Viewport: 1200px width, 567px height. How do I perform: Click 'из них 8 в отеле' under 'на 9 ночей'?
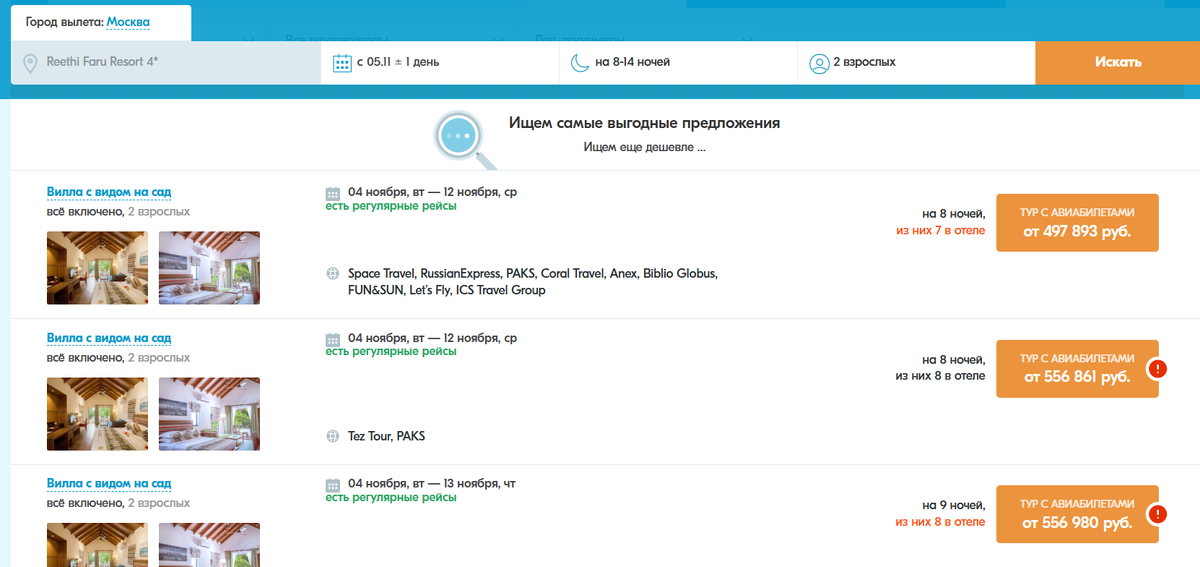point(940,522)
